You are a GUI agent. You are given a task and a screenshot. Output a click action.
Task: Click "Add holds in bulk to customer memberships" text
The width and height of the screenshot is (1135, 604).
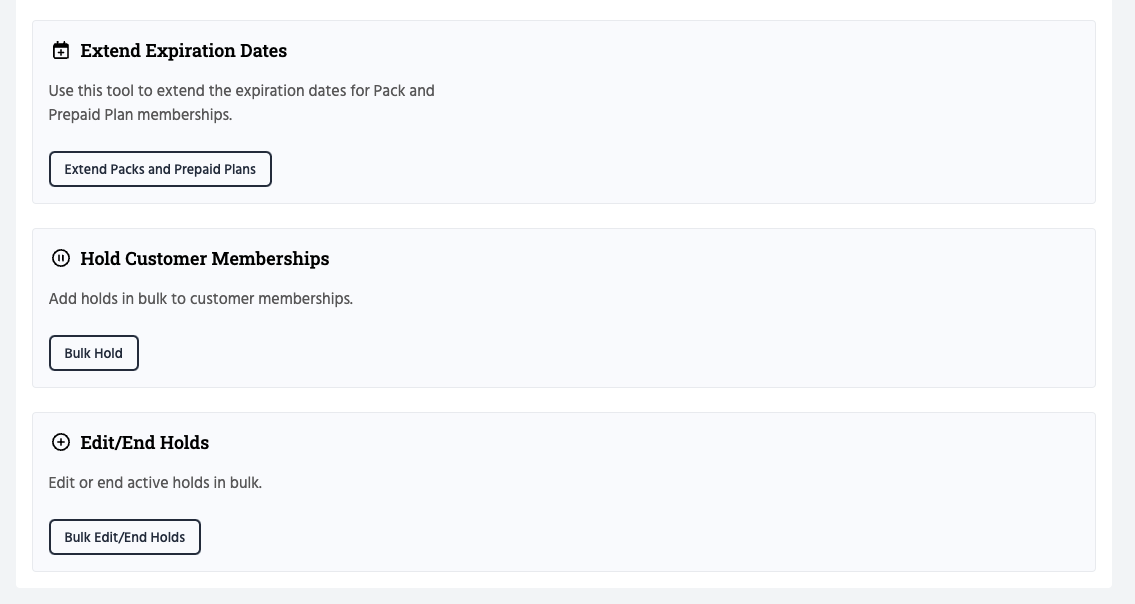200,299
